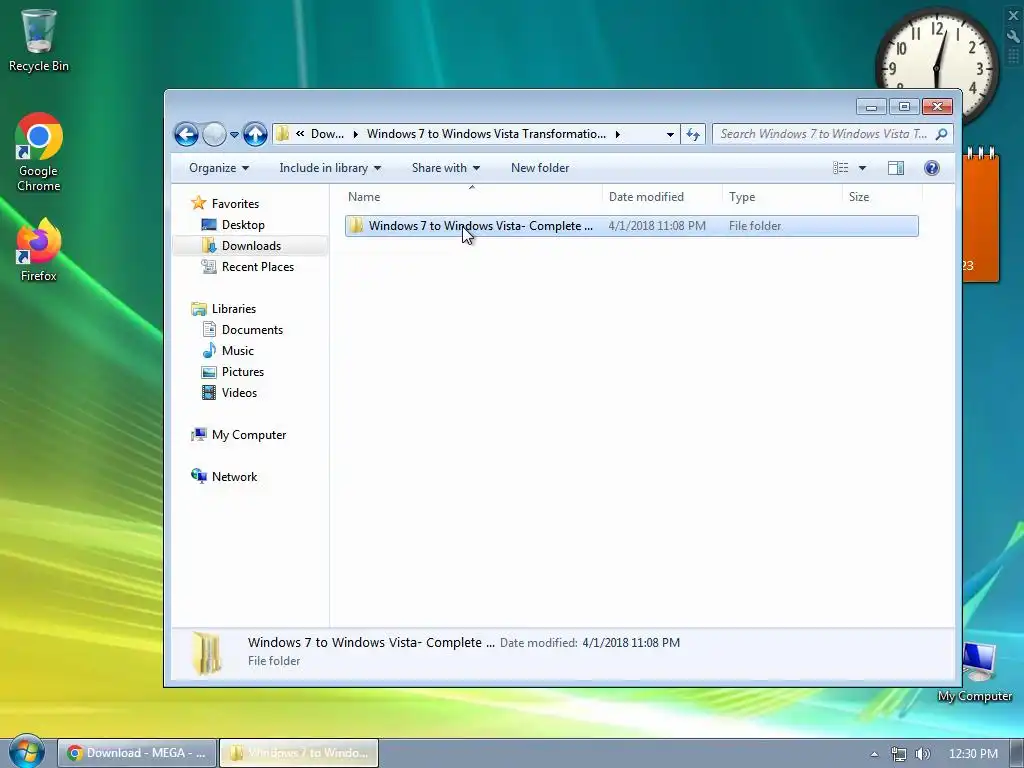Open the Organize menu
The height and width of the screenshot is (768, 1024).
pos(219,168)
